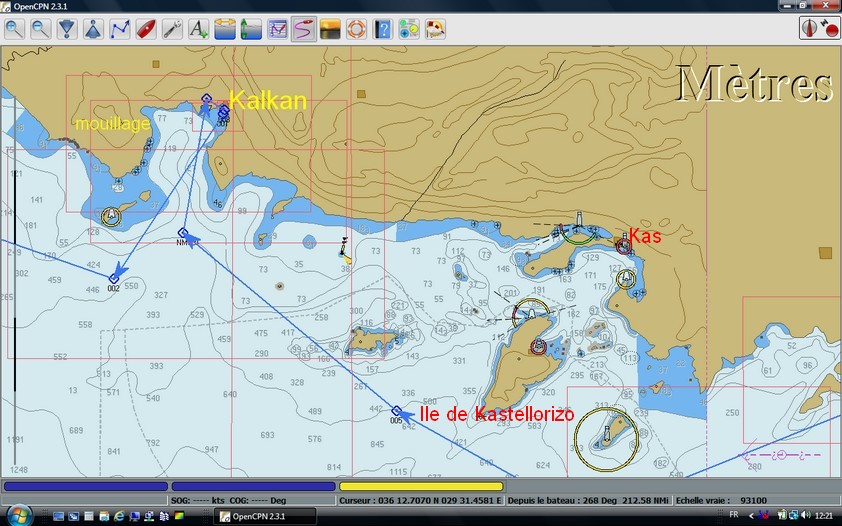Open settings via the wrench icon
Screen dimensions: 842x526
[172, 29]
